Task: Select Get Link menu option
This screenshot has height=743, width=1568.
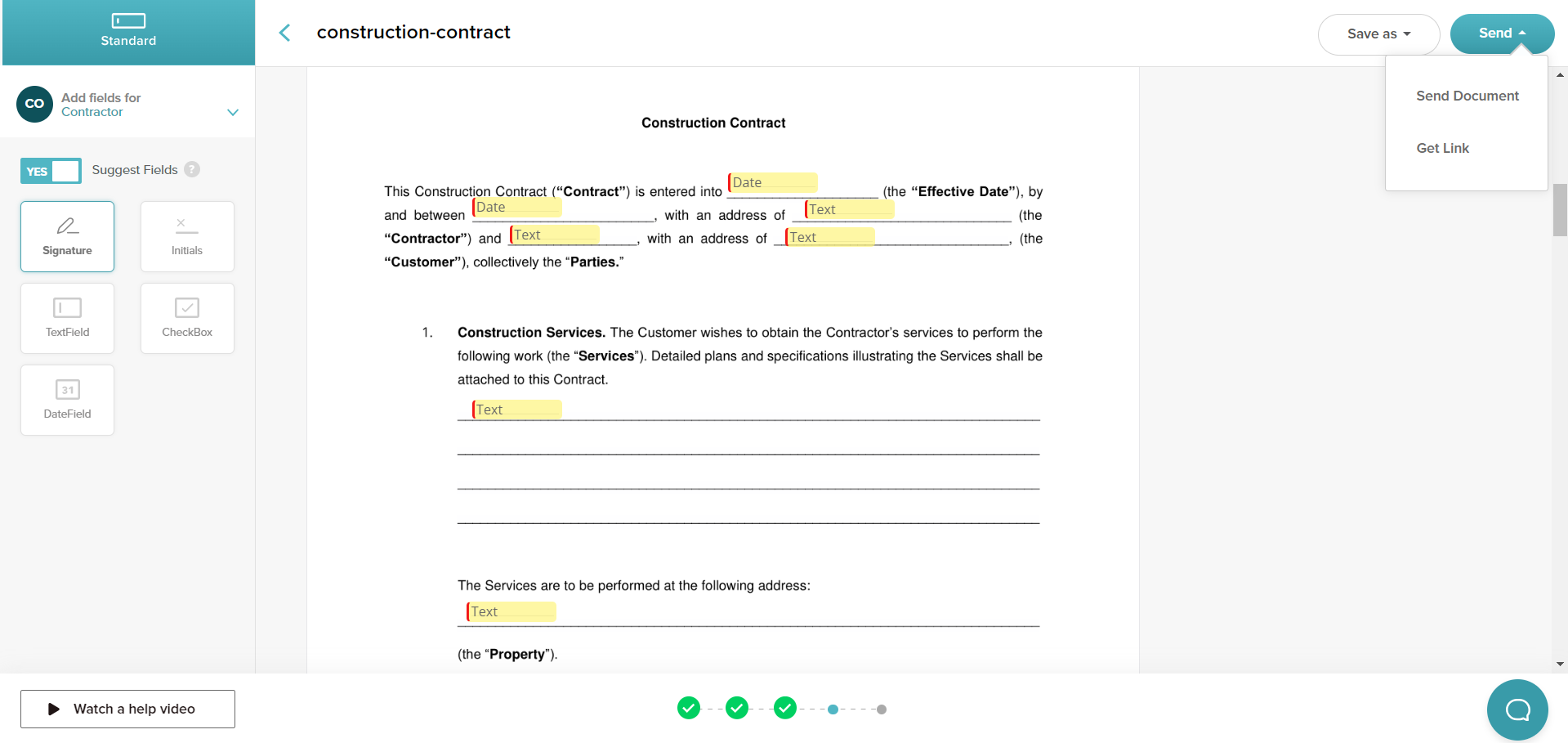Action: (x=1442, y=148)
